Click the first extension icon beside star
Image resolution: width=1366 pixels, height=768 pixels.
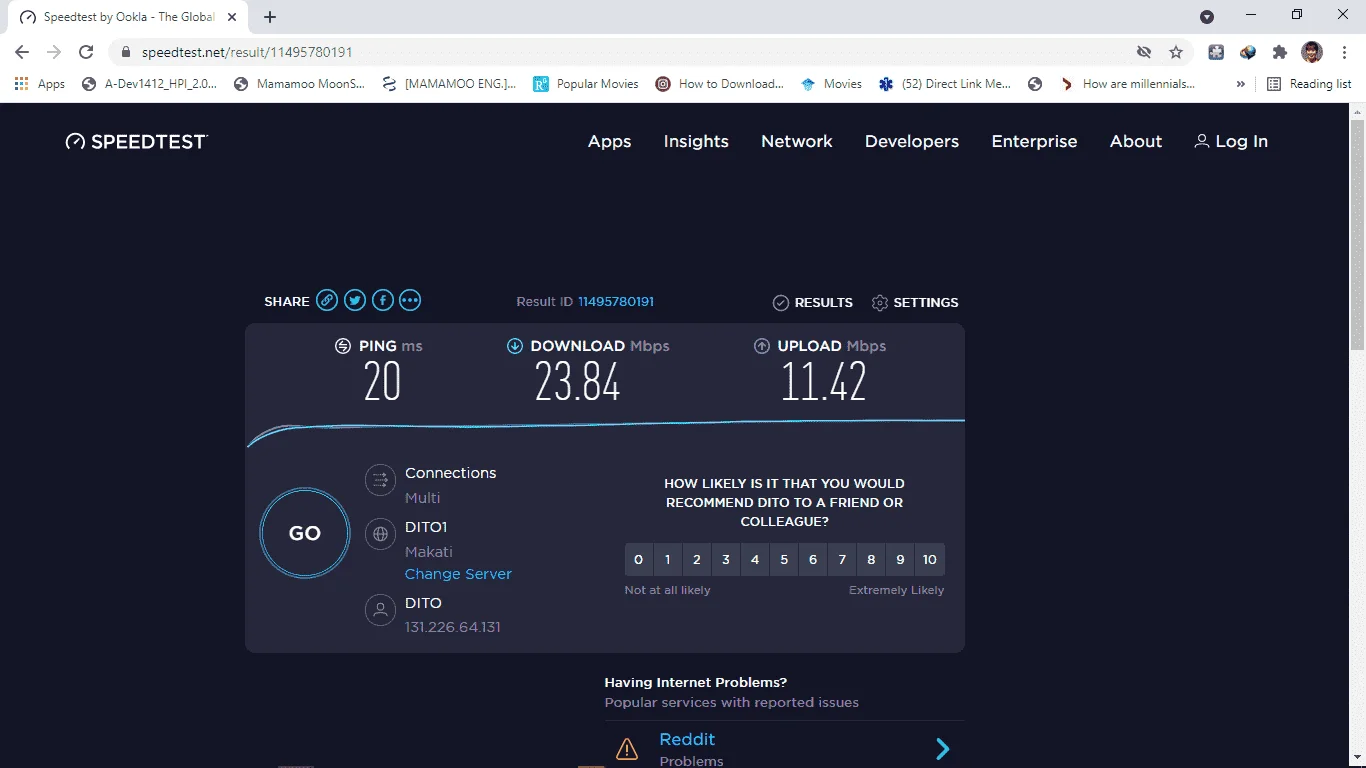point(1216,52)
